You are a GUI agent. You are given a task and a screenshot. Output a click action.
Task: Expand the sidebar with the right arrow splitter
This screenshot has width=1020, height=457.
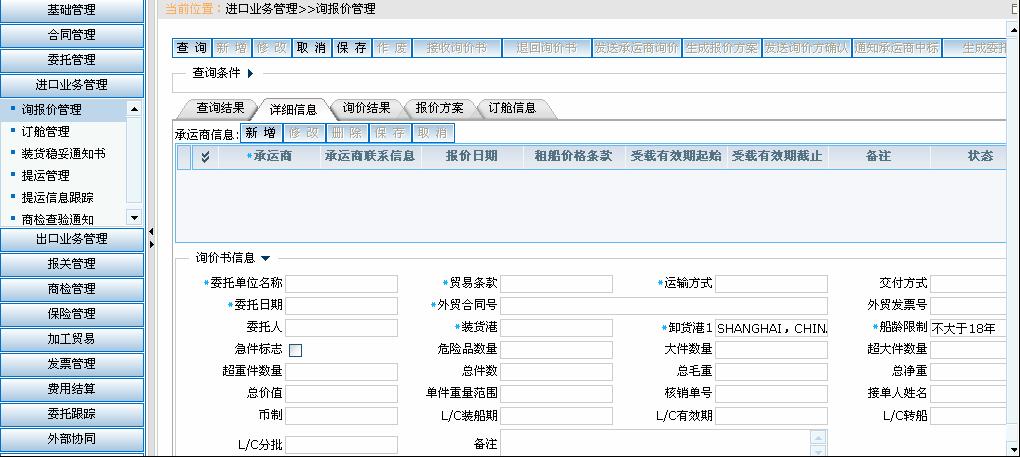(152, 244)
